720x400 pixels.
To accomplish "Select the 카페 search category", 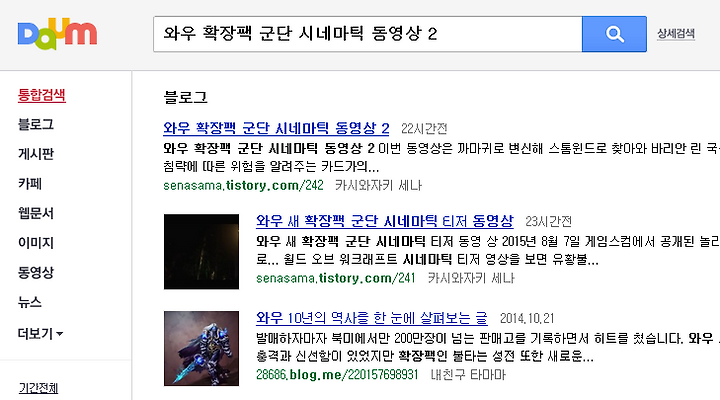I will [x=30, y=184].
